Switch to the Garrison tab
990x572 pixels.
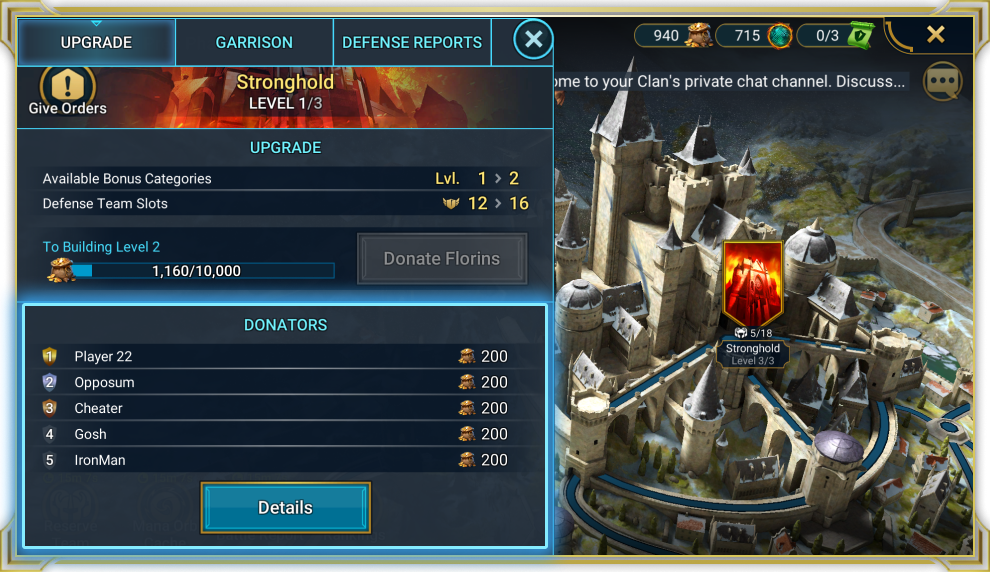tap(254, 42)
